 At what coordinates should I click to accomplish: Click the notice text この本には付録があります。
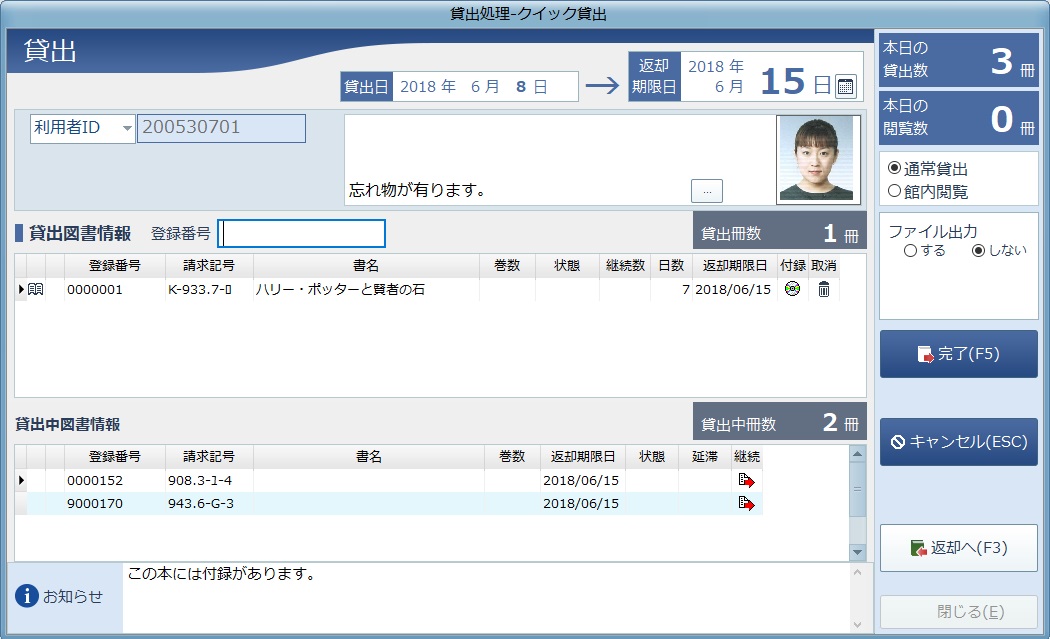221,574
